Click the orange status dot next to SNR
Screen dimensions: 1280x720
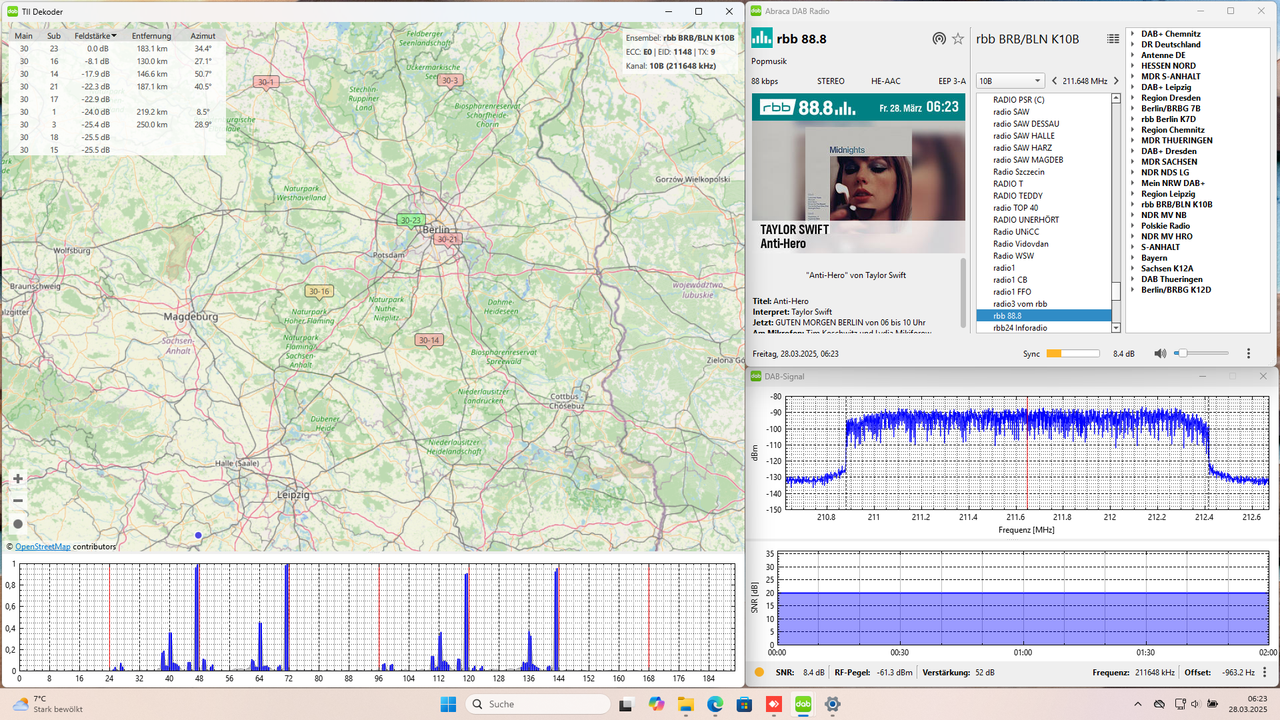pos(757,672)
